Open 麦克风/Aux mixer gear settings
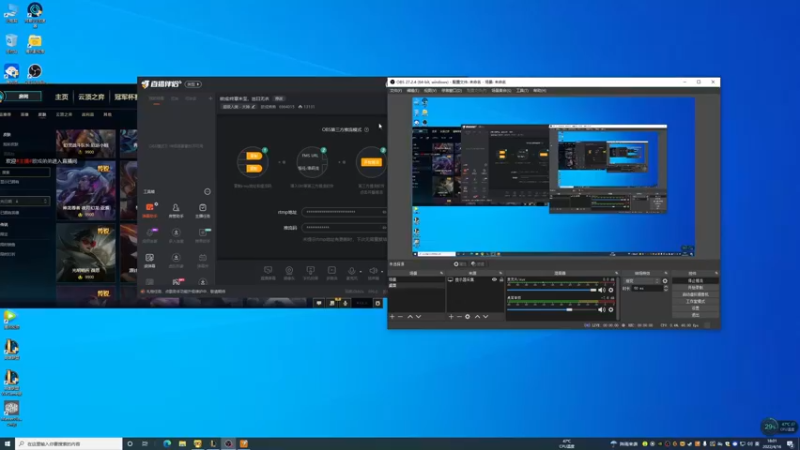The height and width of the screenshot is (450, 800). coord(611,290)
